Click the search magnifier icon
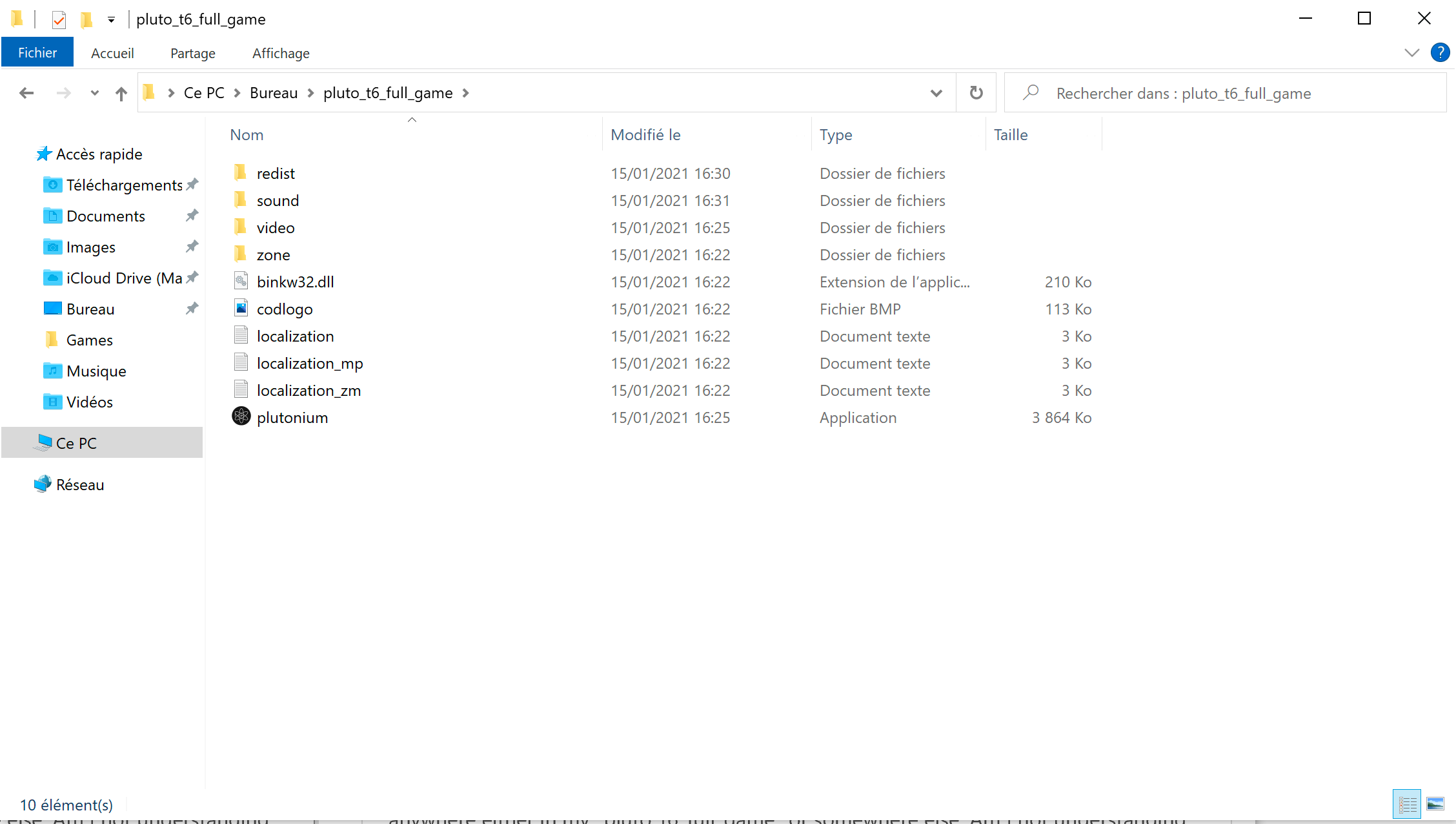 pyautogui.click(x=1031, y=92)
